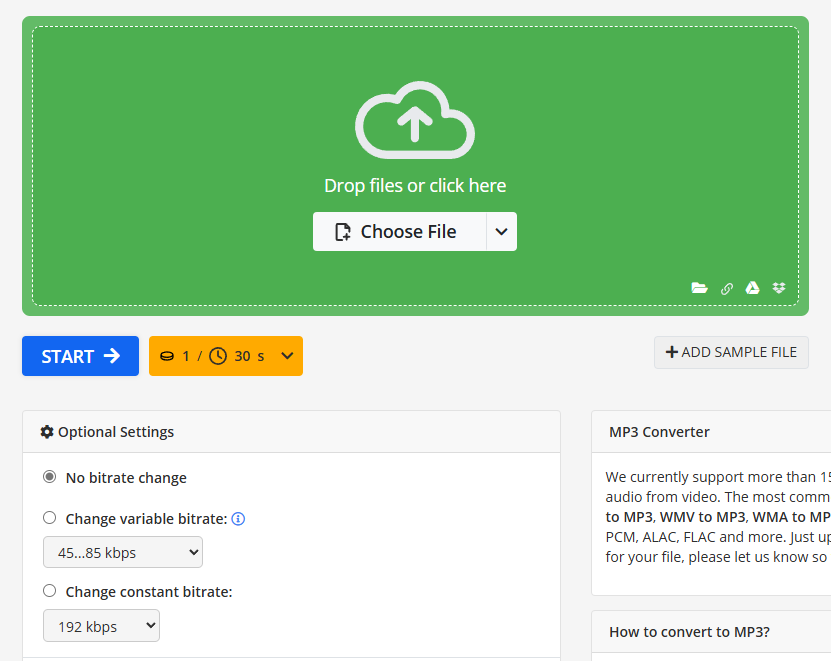
Task: Open the 192 kbps constant bitrate dropdown
Action: pyautogui.click(x=101, y=626)
